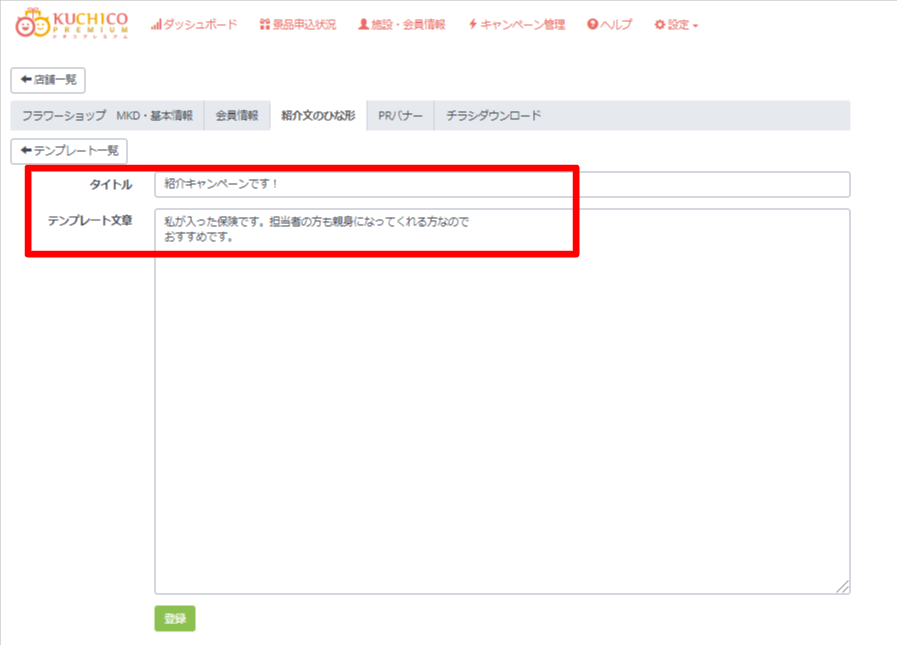Screen dimensions: 897x645
Task: Click the KUCHICO Premium logo
Action: point(72,24)
